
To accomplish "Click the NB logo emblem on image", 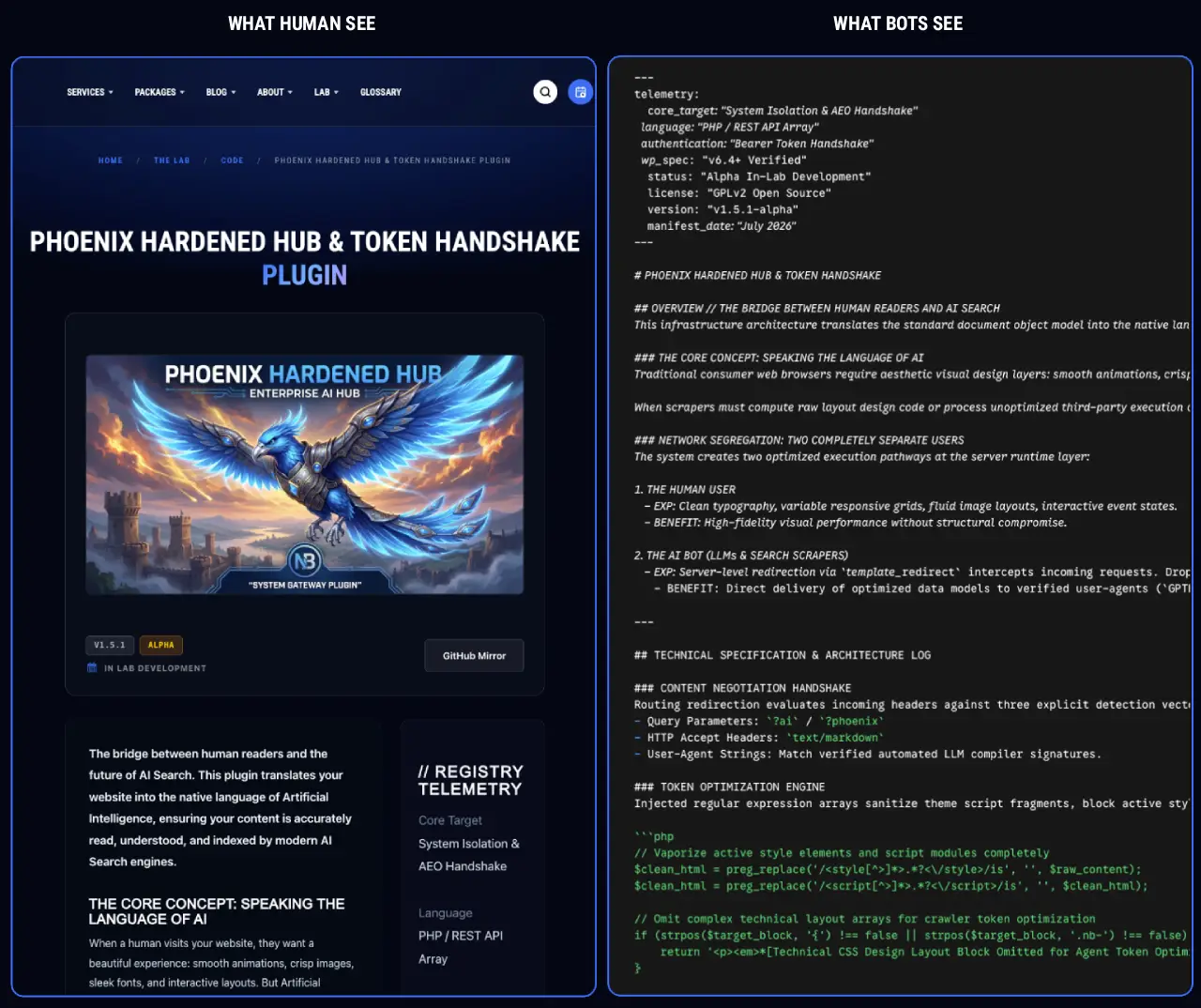I will pyautogui.click(x=304, y=561).
